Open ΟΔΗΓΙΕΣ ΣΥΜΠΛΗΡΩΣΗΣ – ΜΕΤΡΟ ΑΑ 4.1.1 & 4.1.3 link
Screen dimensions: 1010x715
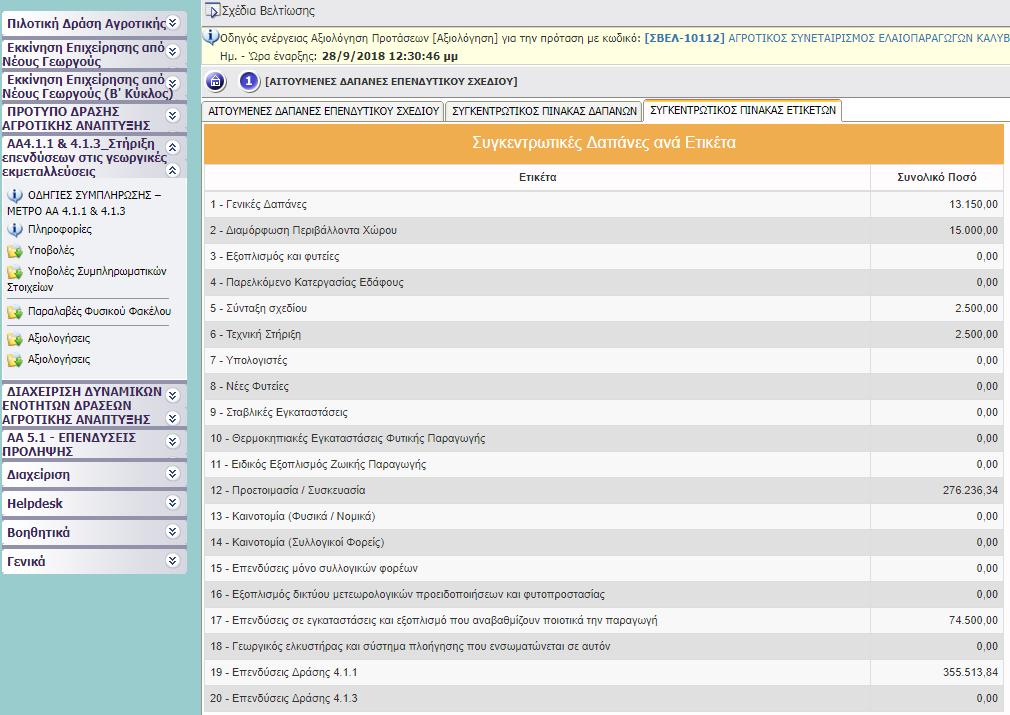coord(84,203)
